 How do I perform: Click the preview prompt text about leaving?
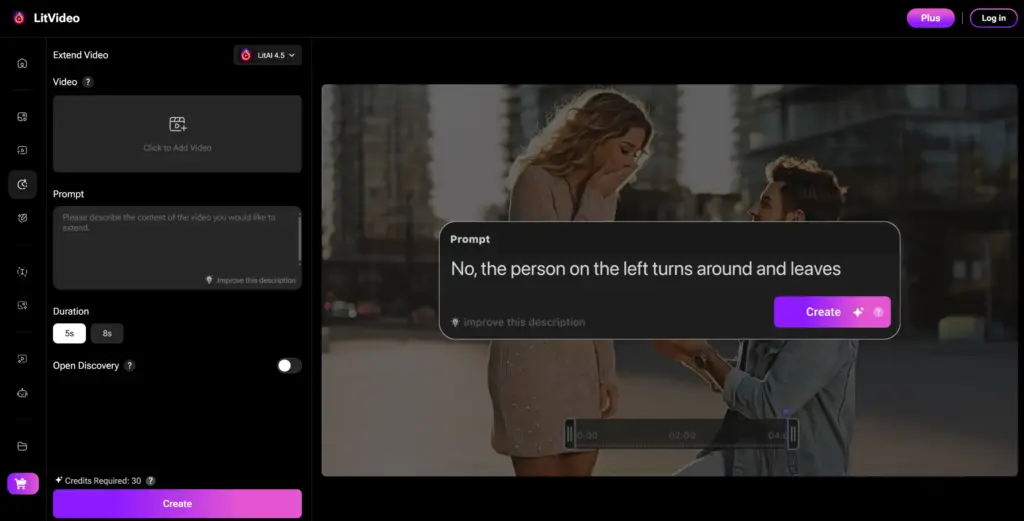646,268
